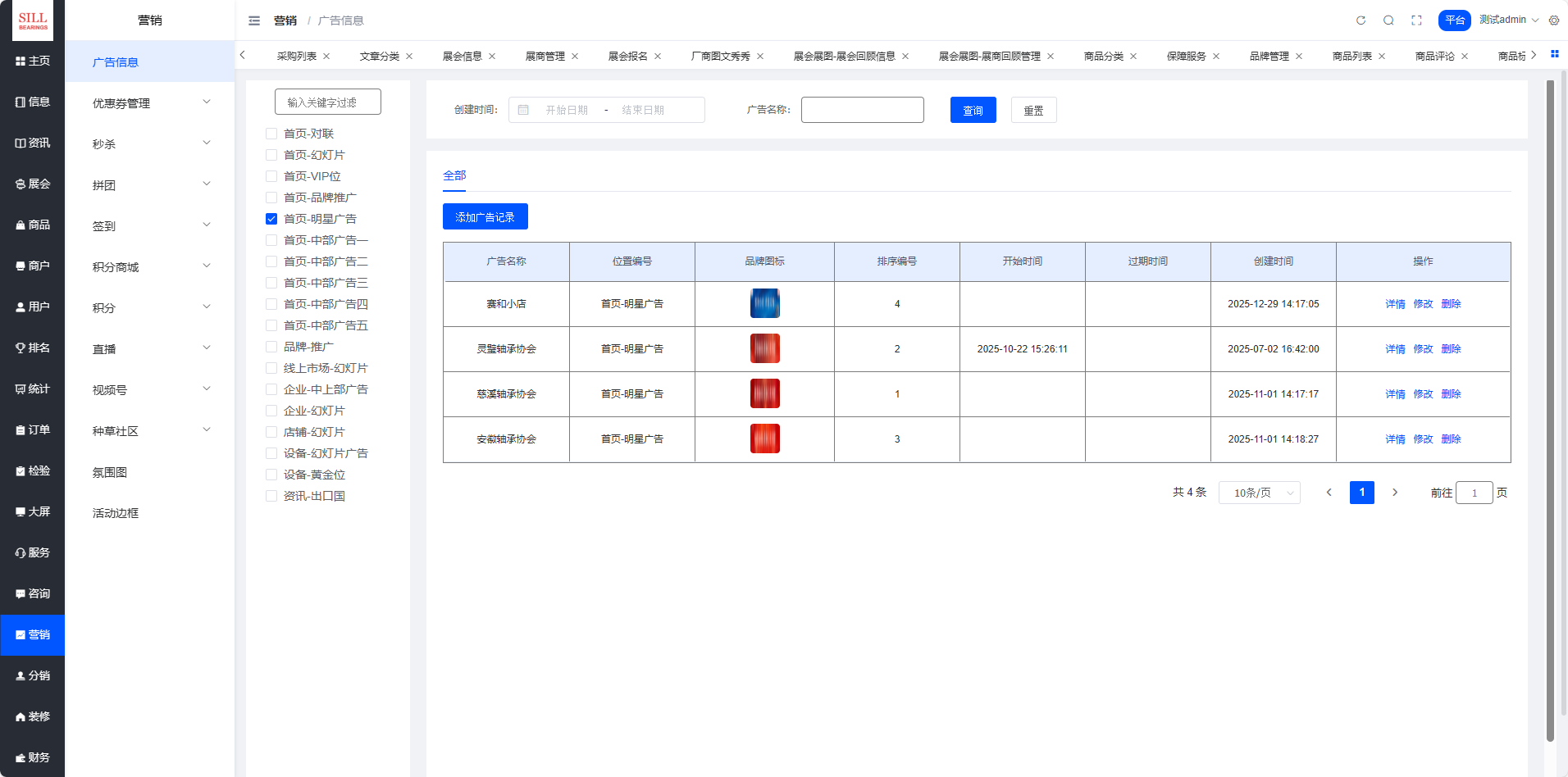
Task: Click the refresh icon in top bar
Action: tap(1361, 20)
